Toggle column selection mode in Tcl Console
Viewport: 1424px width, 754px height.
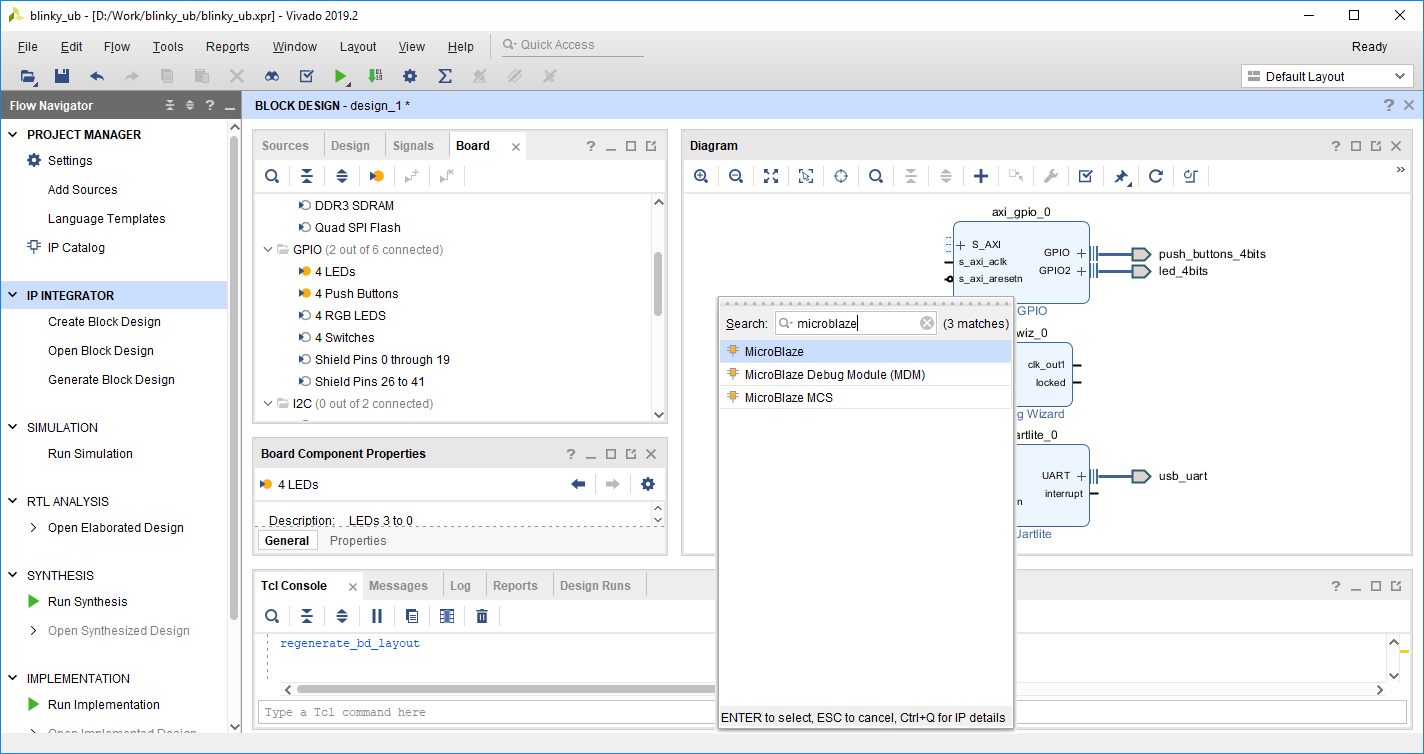[447, 616]
